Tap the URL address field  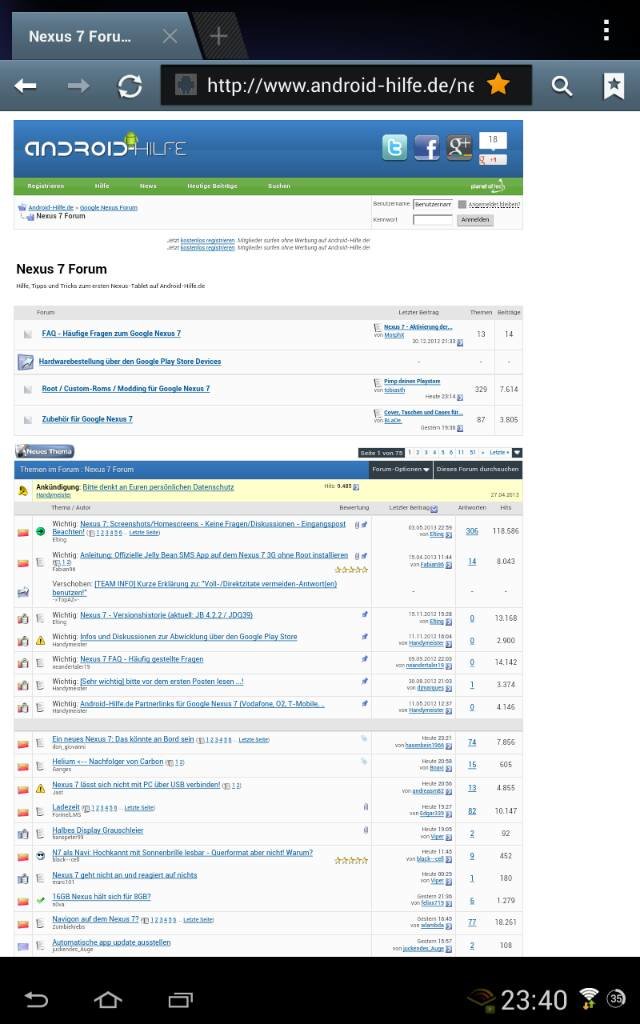(x=340, y=85)
